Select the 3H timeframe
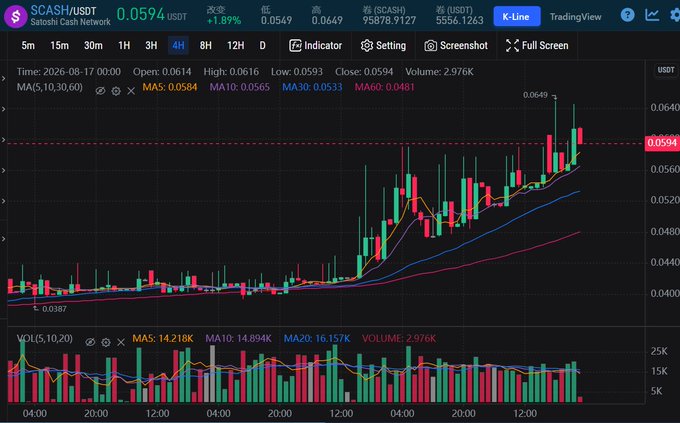 coord(151,45)
